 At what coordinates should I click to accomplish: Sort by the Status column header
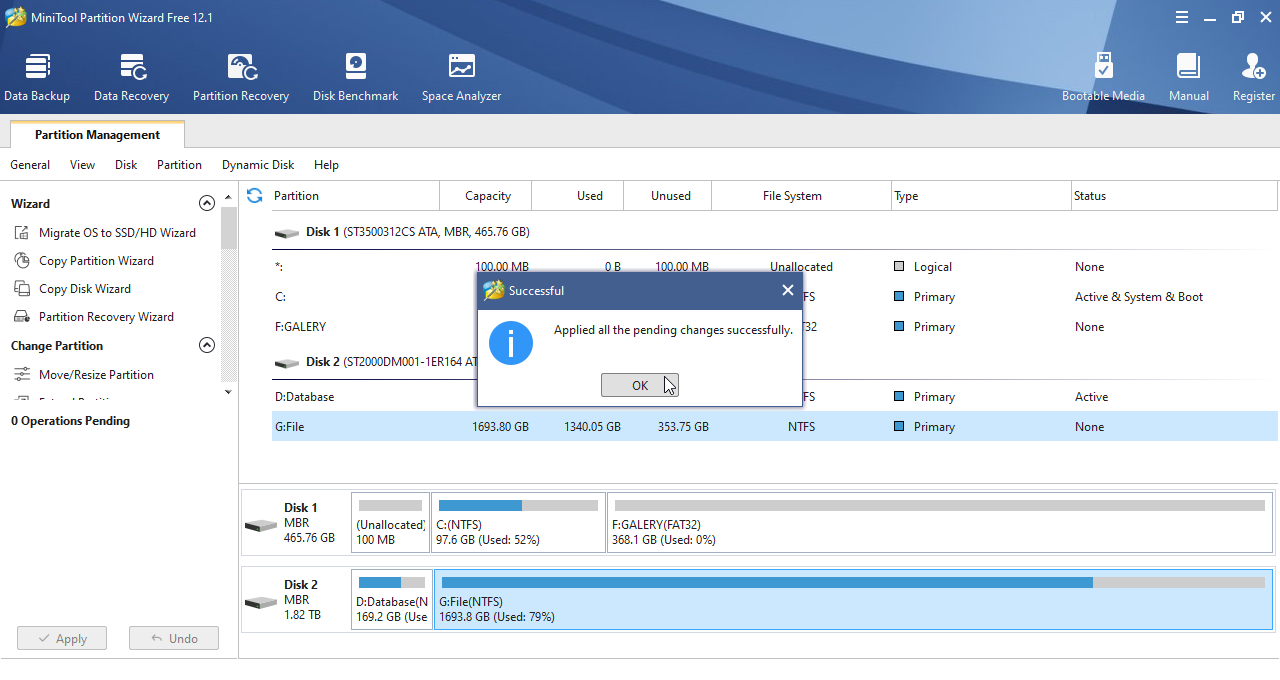coord(1175,196)
